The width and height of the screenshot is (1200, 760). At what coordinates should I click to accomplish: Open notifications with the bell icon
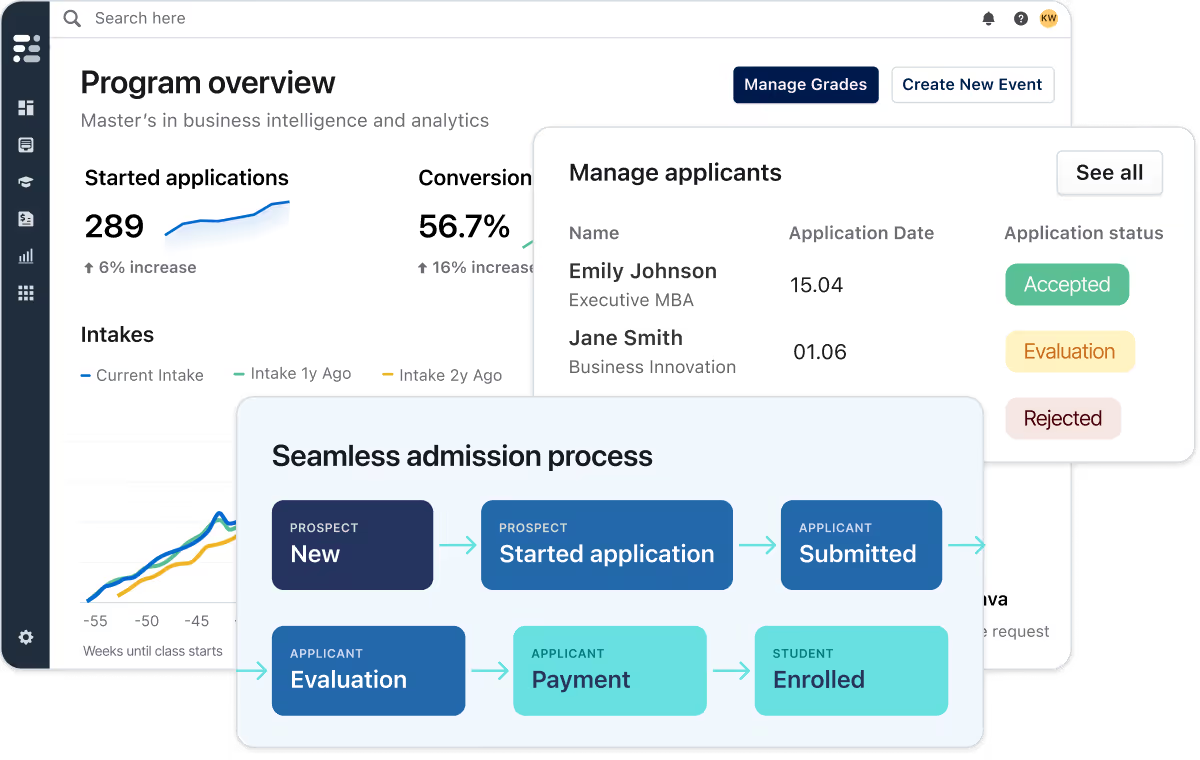coord(988,18)
